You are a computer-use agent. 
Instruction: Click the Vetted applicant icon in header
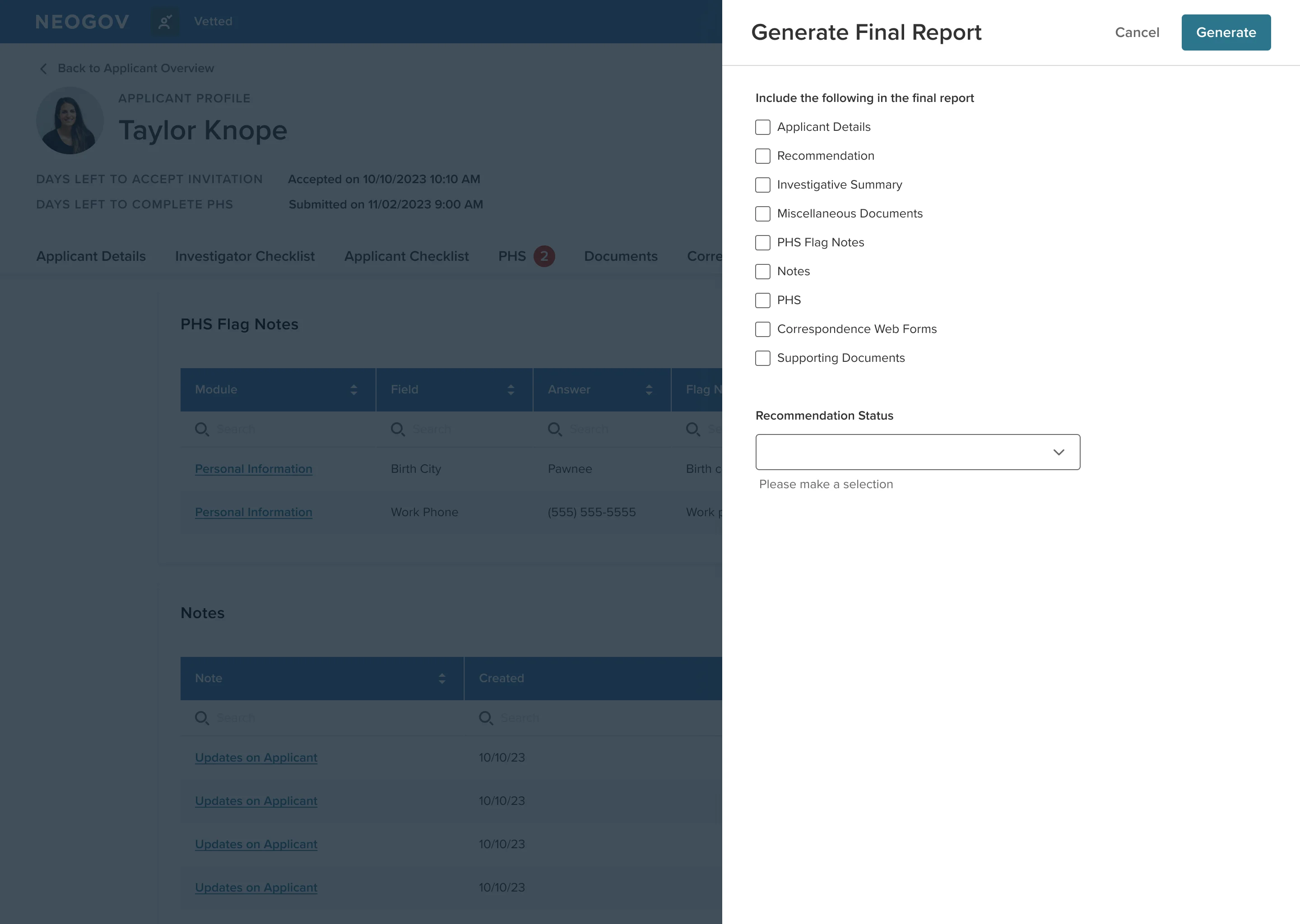point(165,22)
